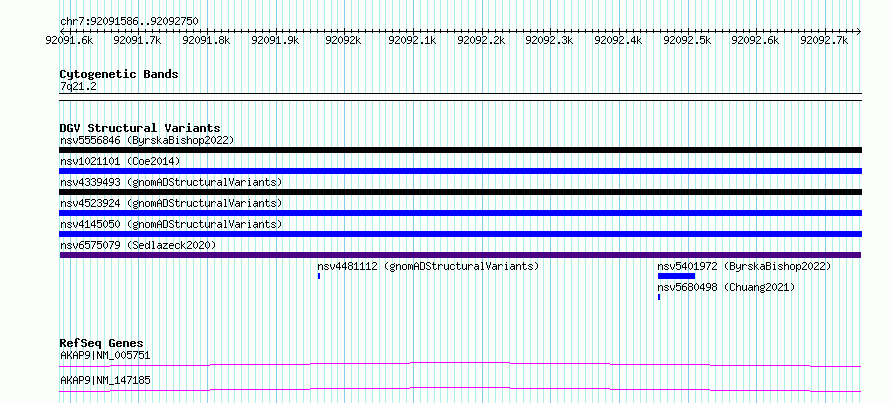Select the short blue bar under nsv5401972
Screen dimensions: 890x403
(x=677, y=276)
